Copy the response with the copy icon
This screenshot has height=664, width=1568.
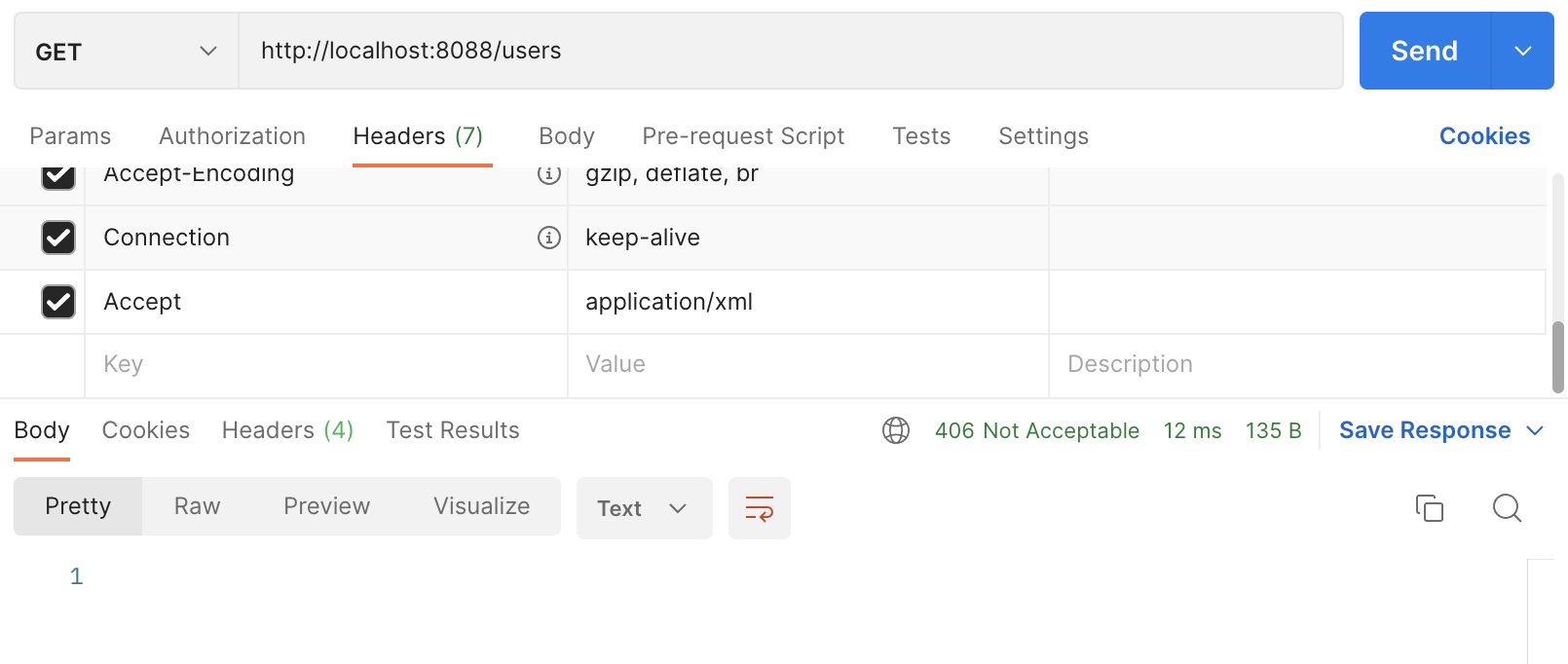[1430, 508]
